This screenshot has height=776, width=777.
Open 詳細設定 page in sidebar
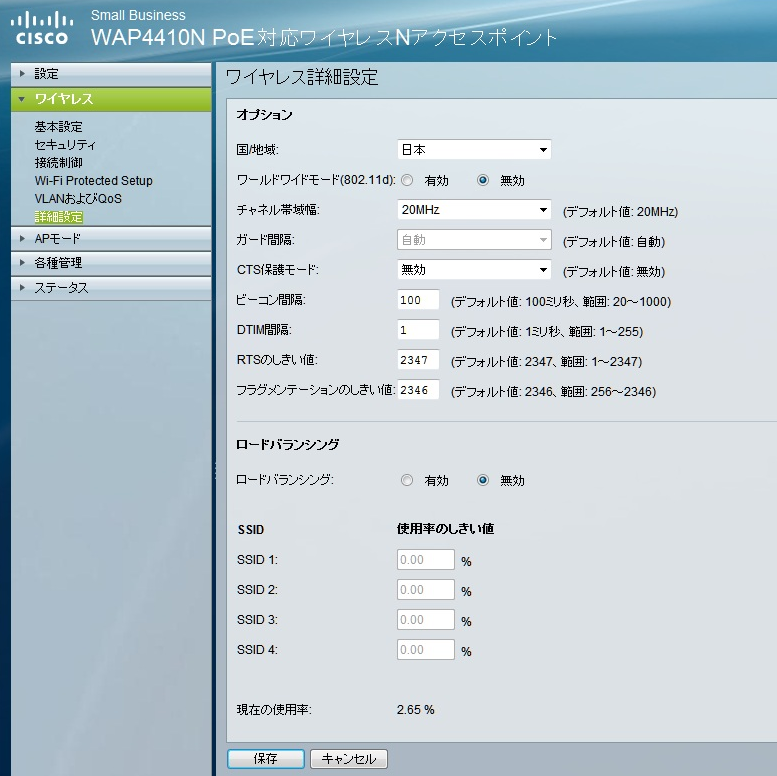pos(58,217)
